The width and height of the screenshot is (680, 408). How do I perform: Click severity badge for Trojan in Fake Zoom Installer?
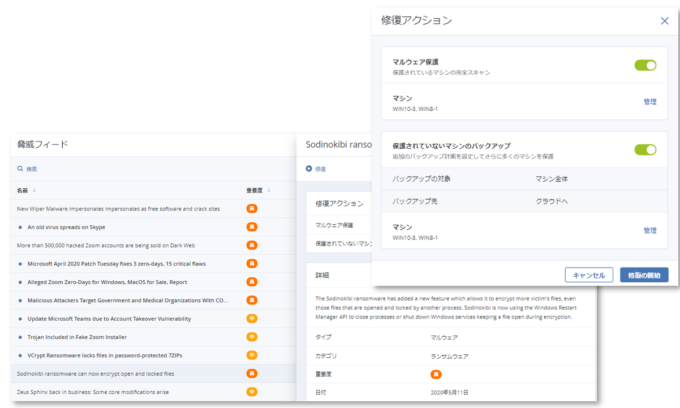252,336
